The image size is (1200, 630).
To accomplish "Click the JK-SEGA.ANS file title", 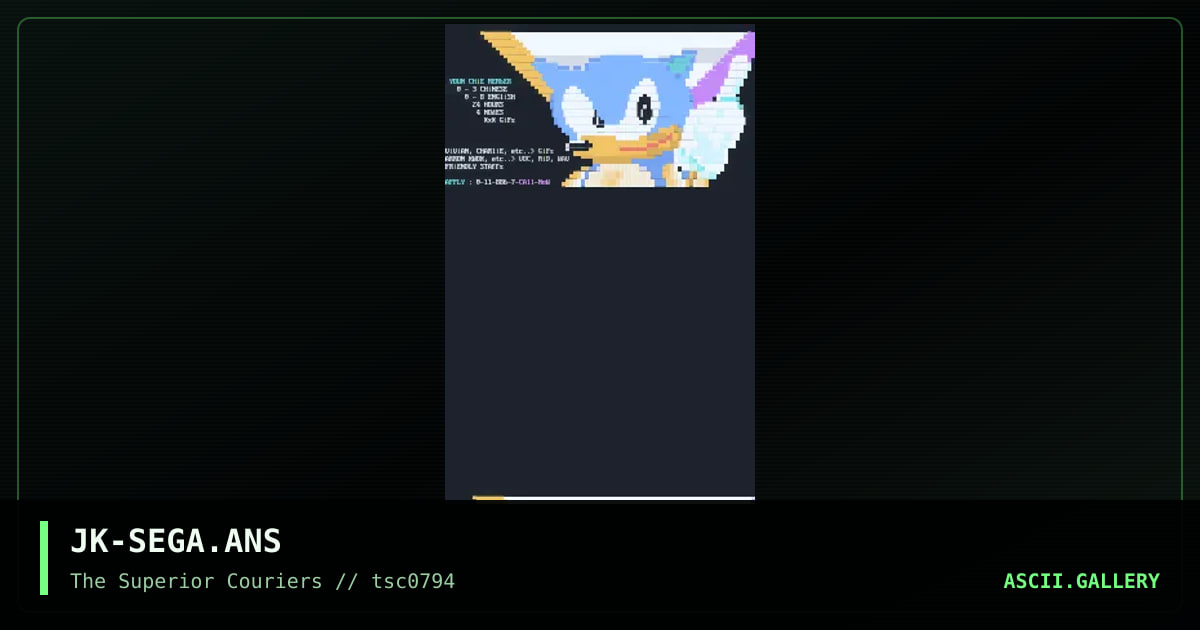I will [x=176, y=541].
